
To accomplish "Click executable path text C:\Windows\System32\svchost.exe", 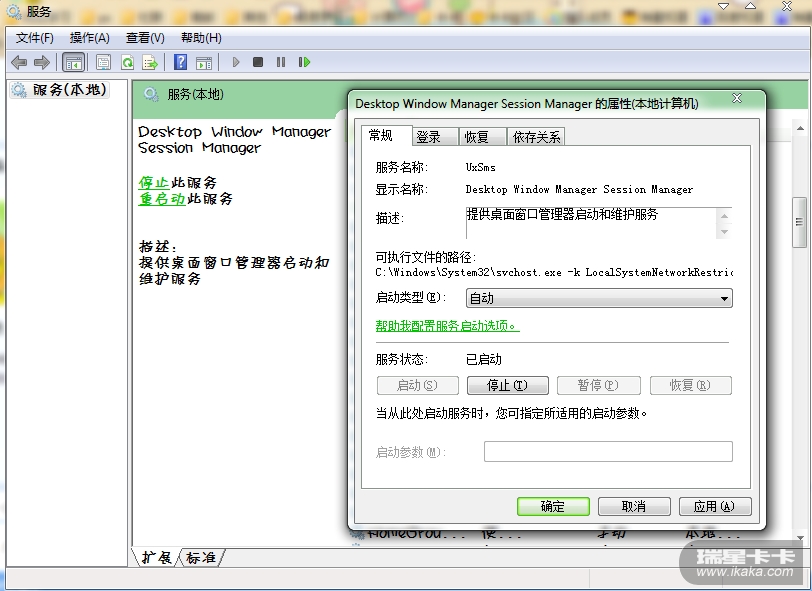I will point(554,272).
